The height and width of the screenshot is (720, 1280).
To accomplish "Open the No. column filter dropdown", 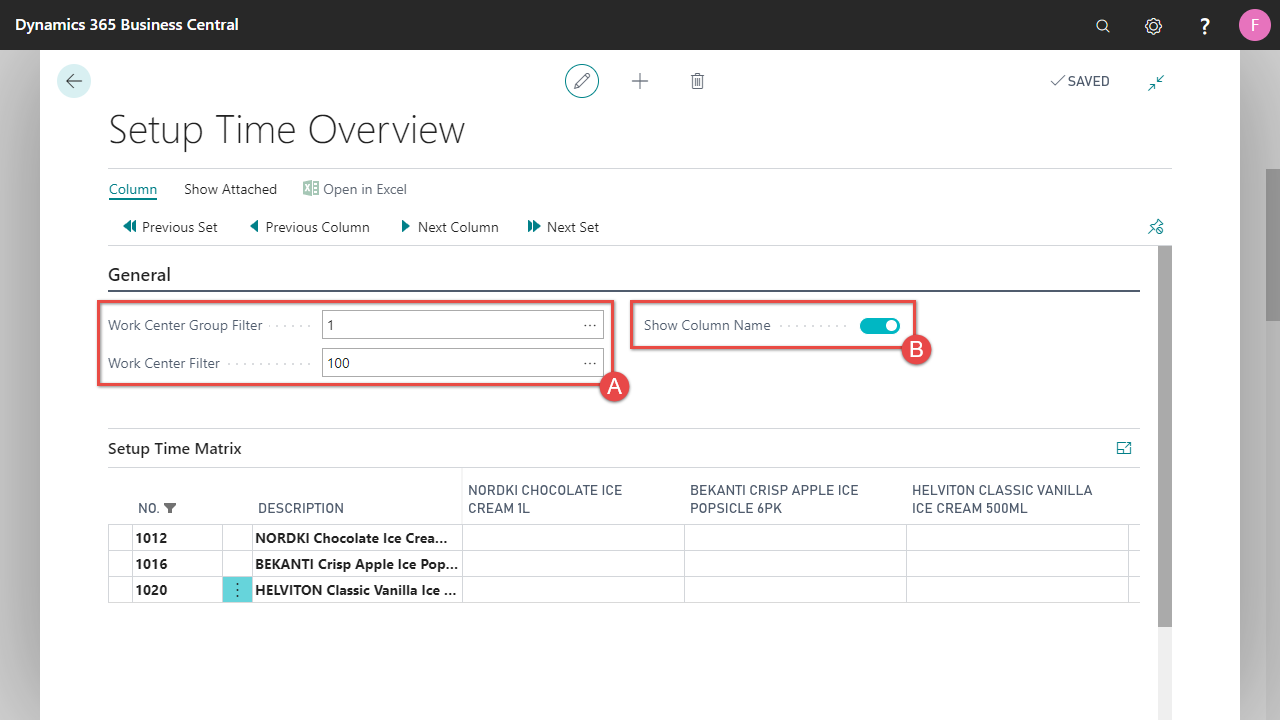I will (x=170, y=508).
